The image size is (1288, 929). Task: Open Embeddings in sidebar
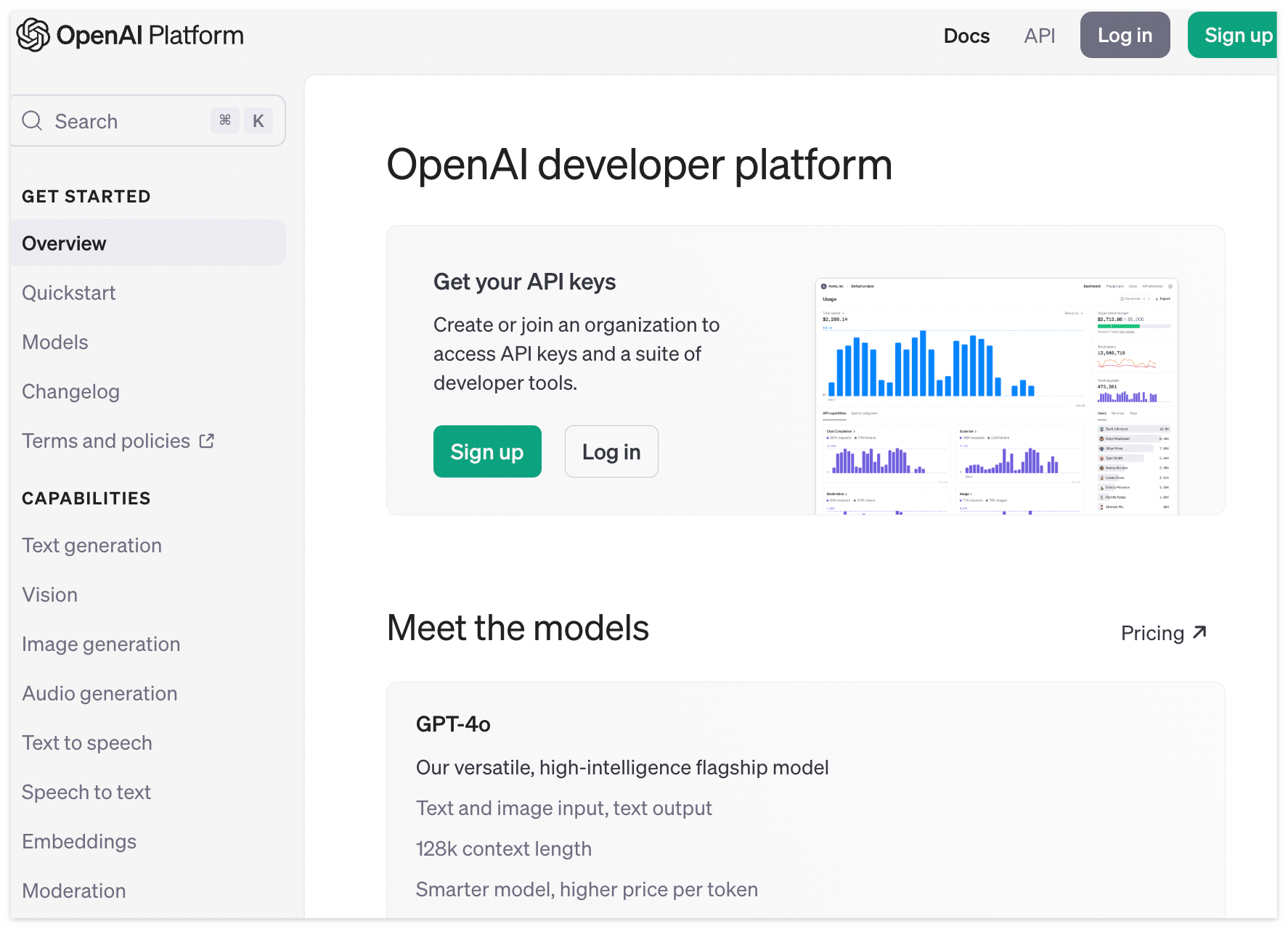pos(79,841)
